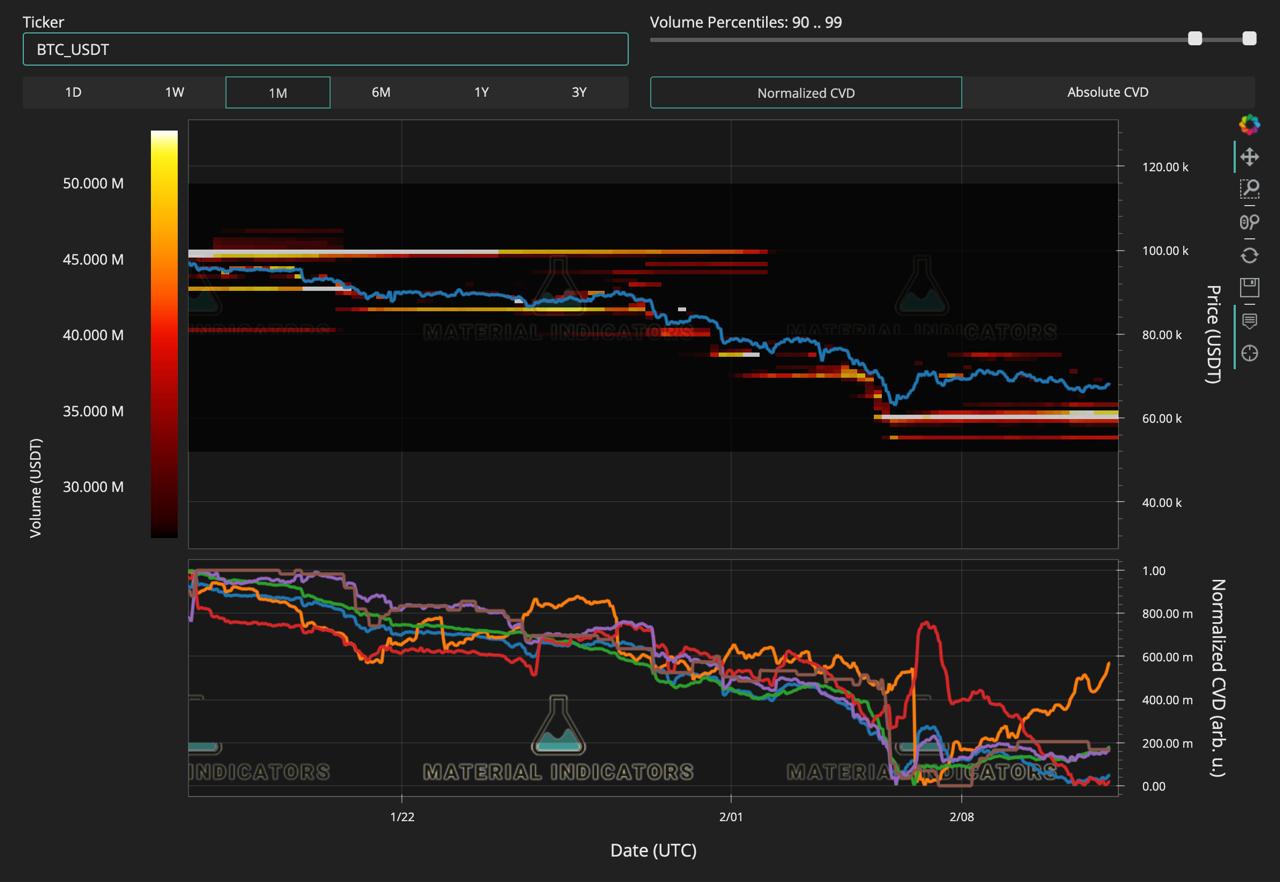
Task: Select the 1W timeframe
Action: 175,92
